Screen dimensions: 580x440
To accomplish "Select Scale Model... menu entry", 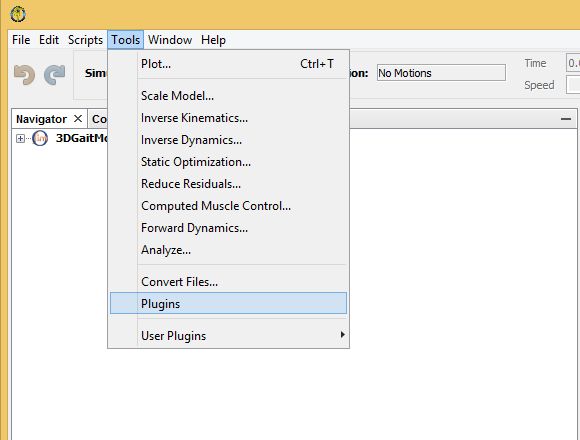I will (228, 96).
